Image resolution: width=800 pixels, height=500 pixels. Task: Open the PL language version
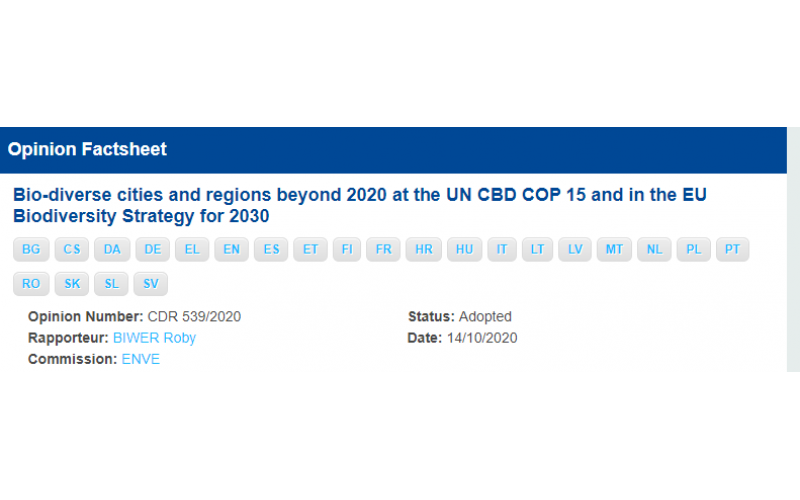693,249
